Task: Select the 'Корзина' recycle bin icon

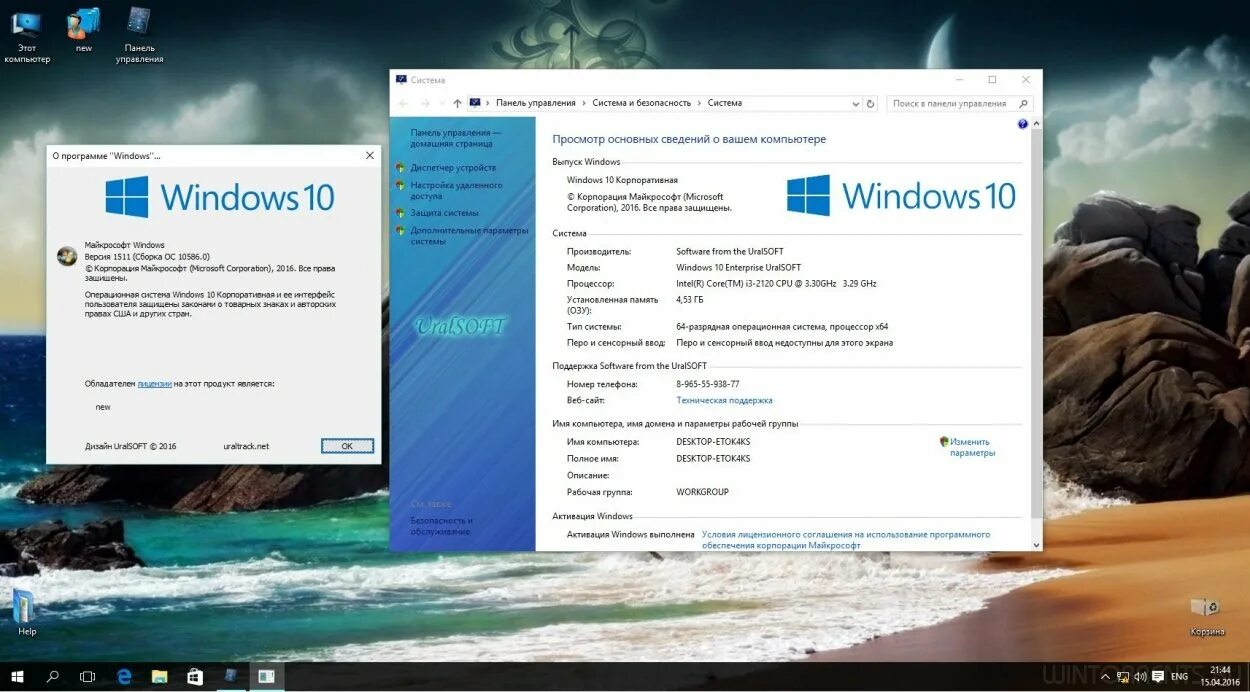Action: pos(1207,615)
